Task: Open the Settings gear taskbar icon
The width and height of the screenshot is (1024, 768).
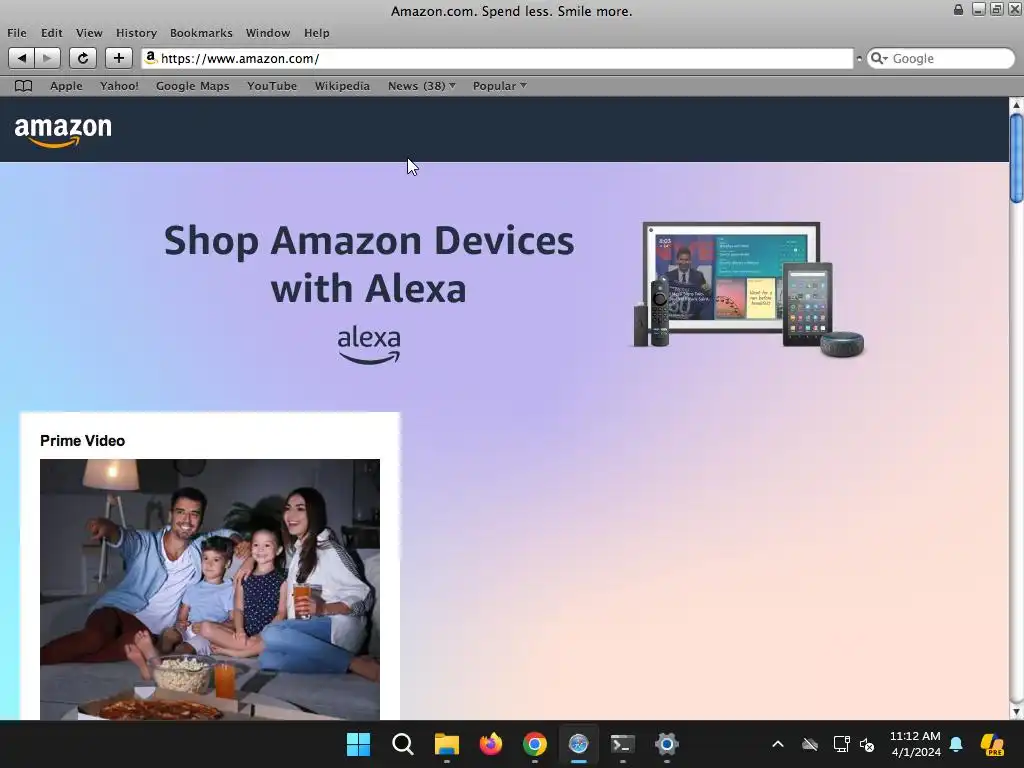Action: coord(666,744)
